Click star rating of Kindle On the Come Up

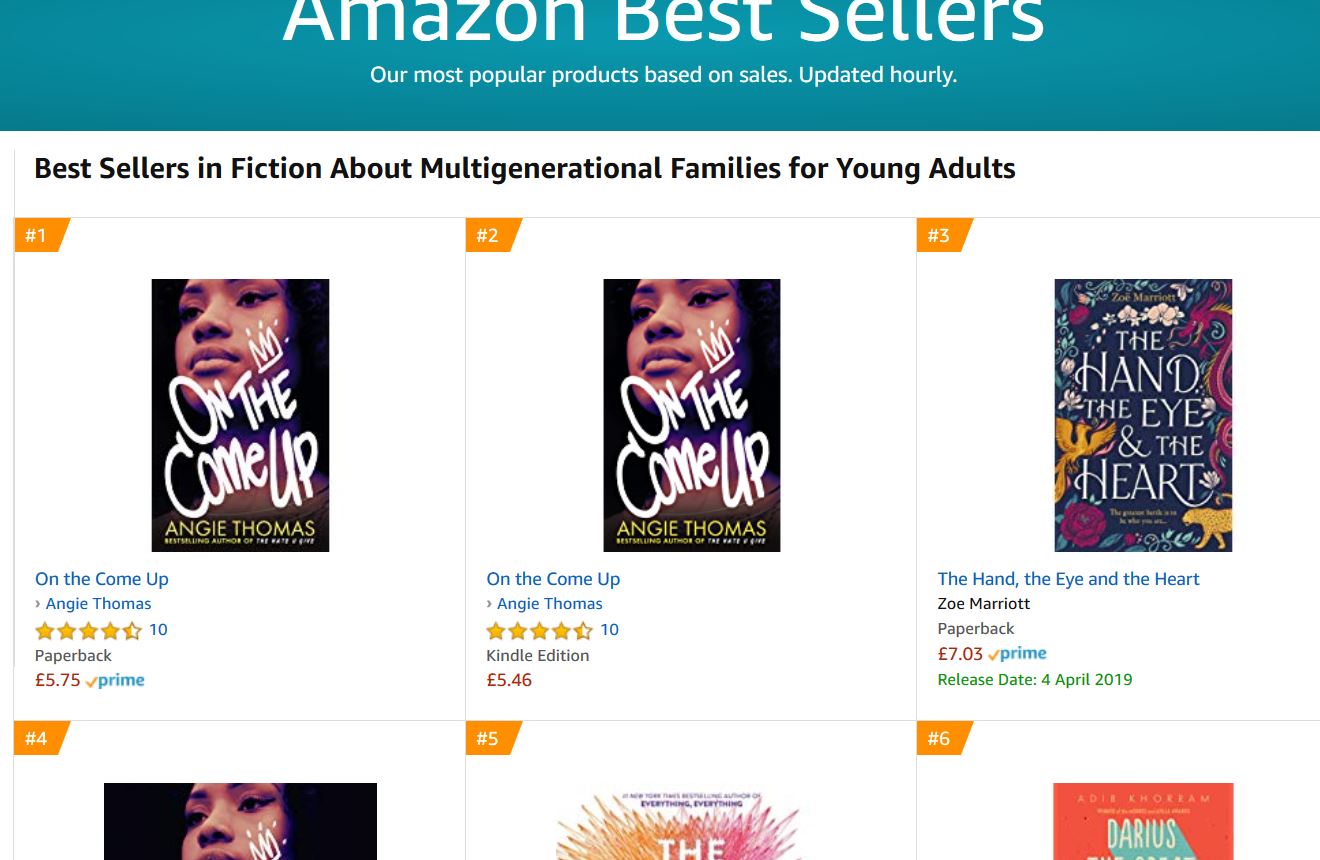539,631
